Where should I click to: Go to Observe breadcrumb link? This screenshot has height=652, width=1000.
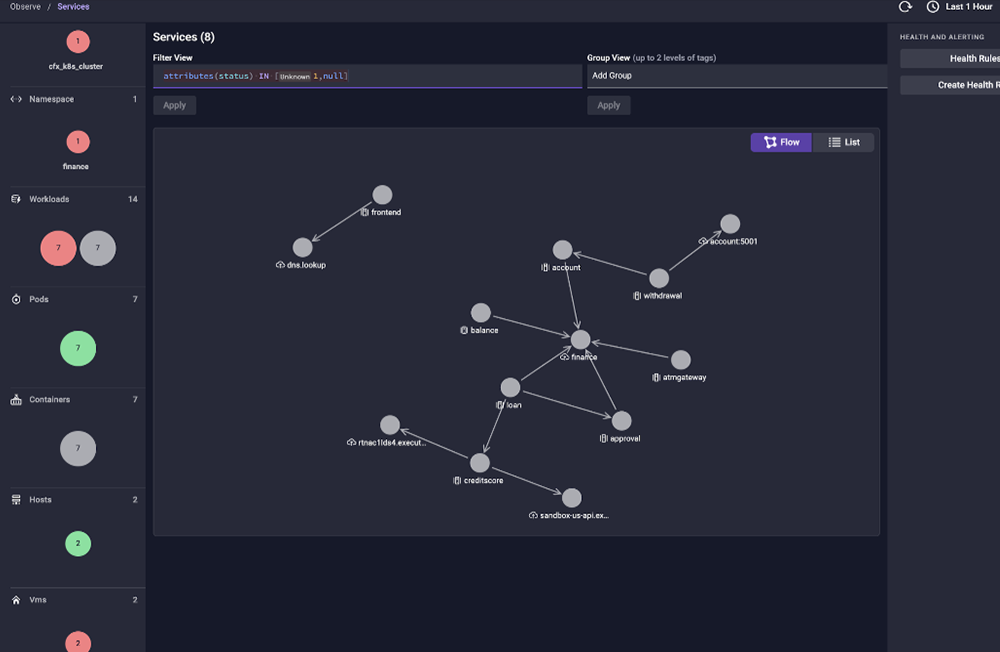click(x=26, y=7)
